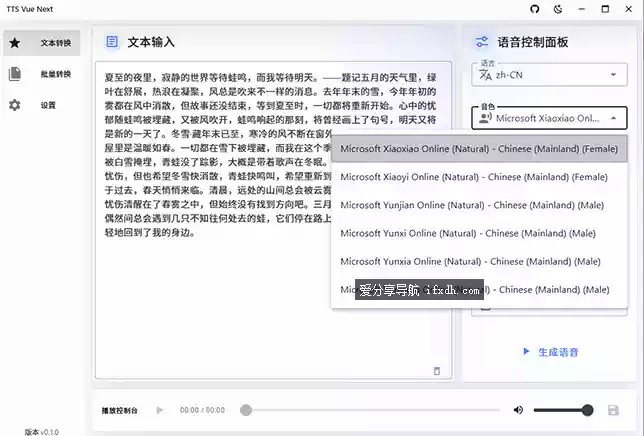Select Microsoft Xiaoxiao Online voice option
644x436 pixels.
479,149
